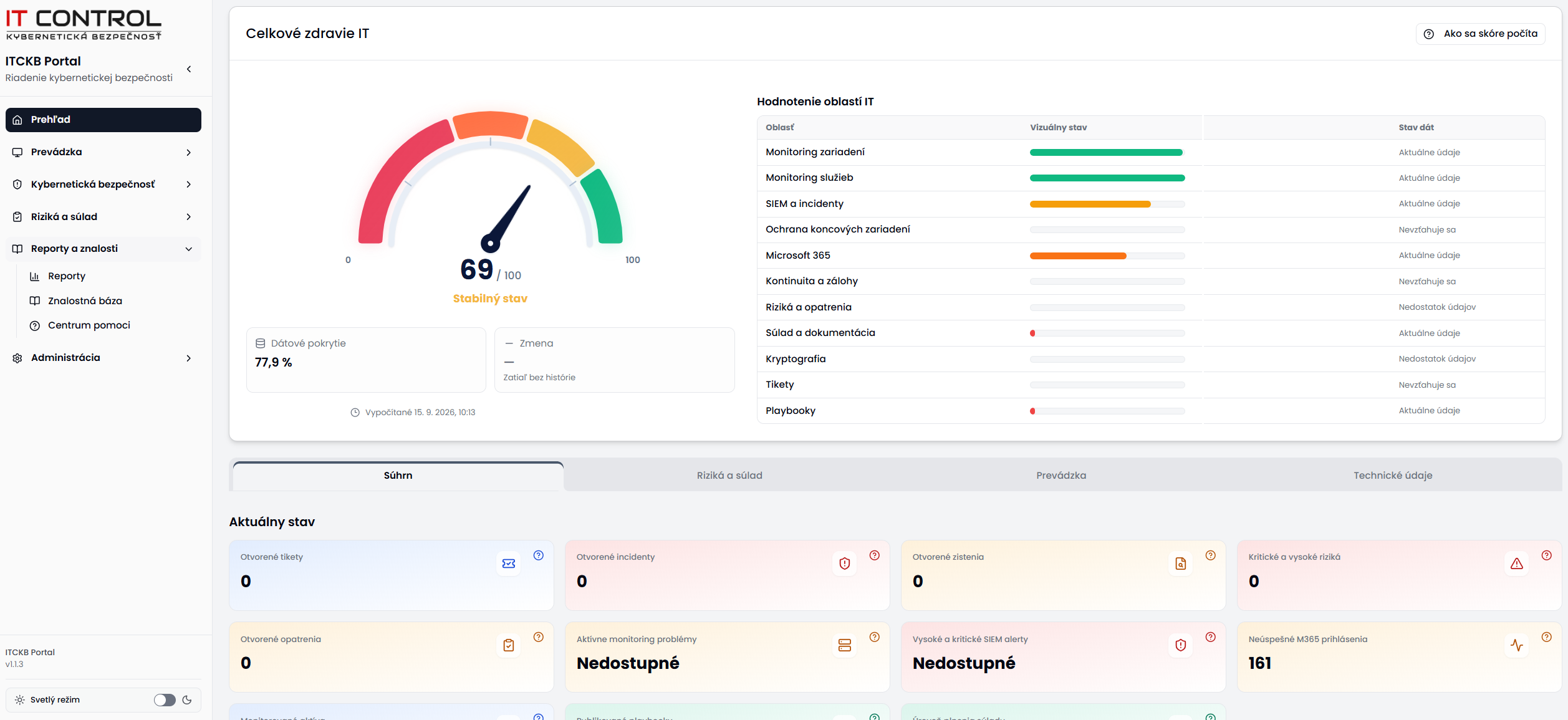This screenshot has height=720, width=1568.
Task: Click ticket icon on Otvorené tikety card
Action: click(509, 564)
